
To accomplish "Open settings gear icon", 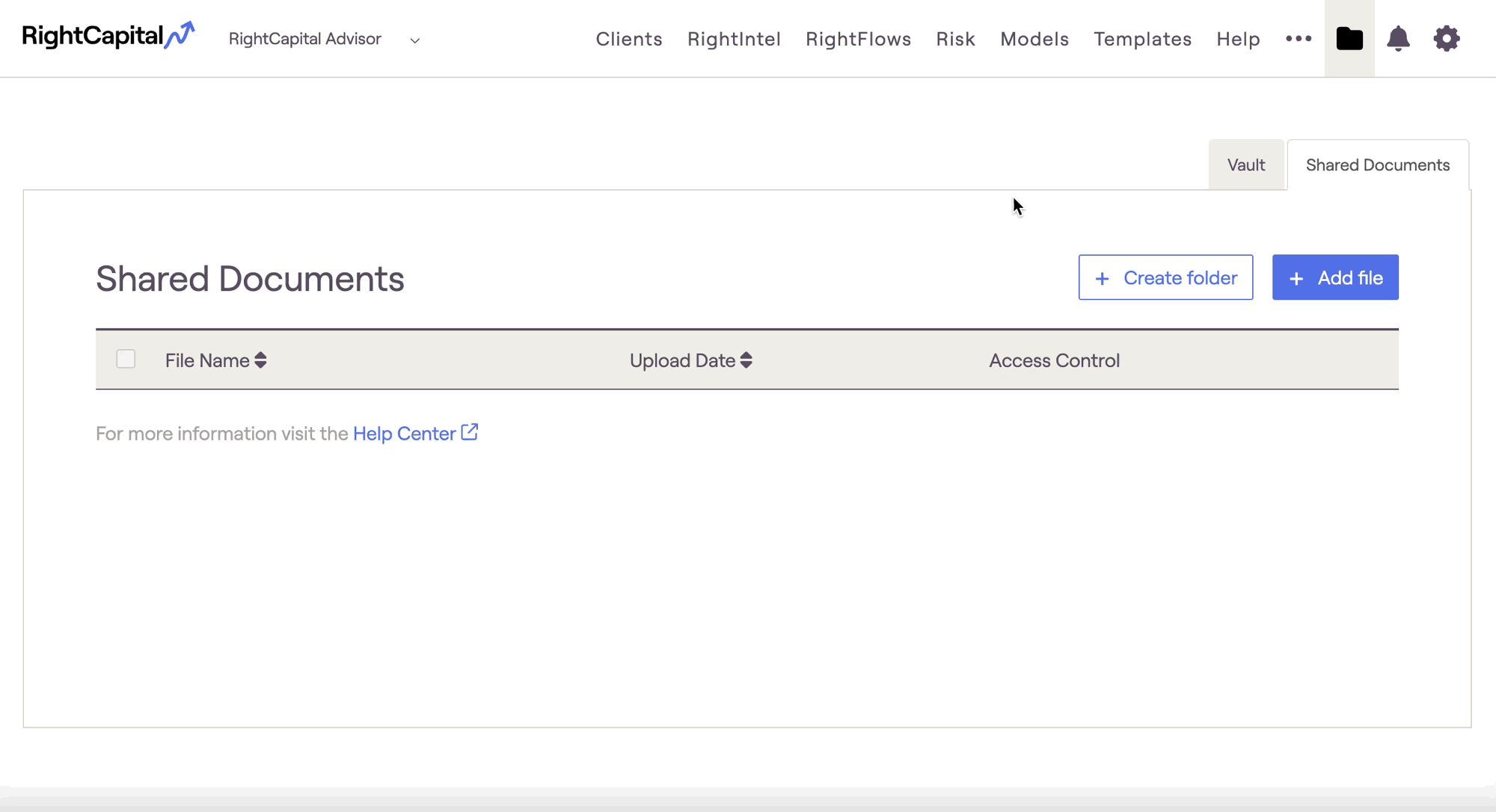I will [x=1447, y=38].
